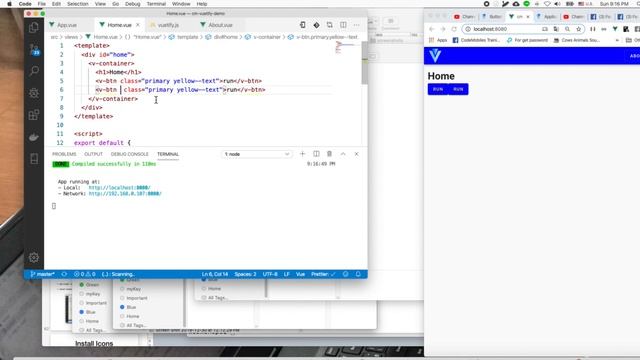The height and width of the screenshot is (360, 640).
Task: Click the Vuetify logo in the web page header
Action: point(435,56)
